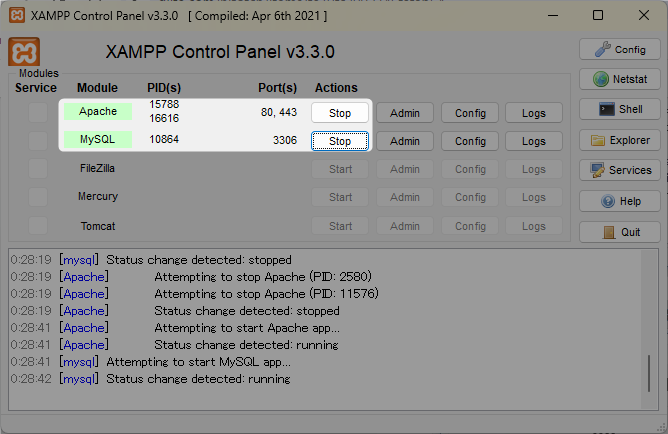
Task: Click the FileZilla module label
Action: [x=98, y=168]
